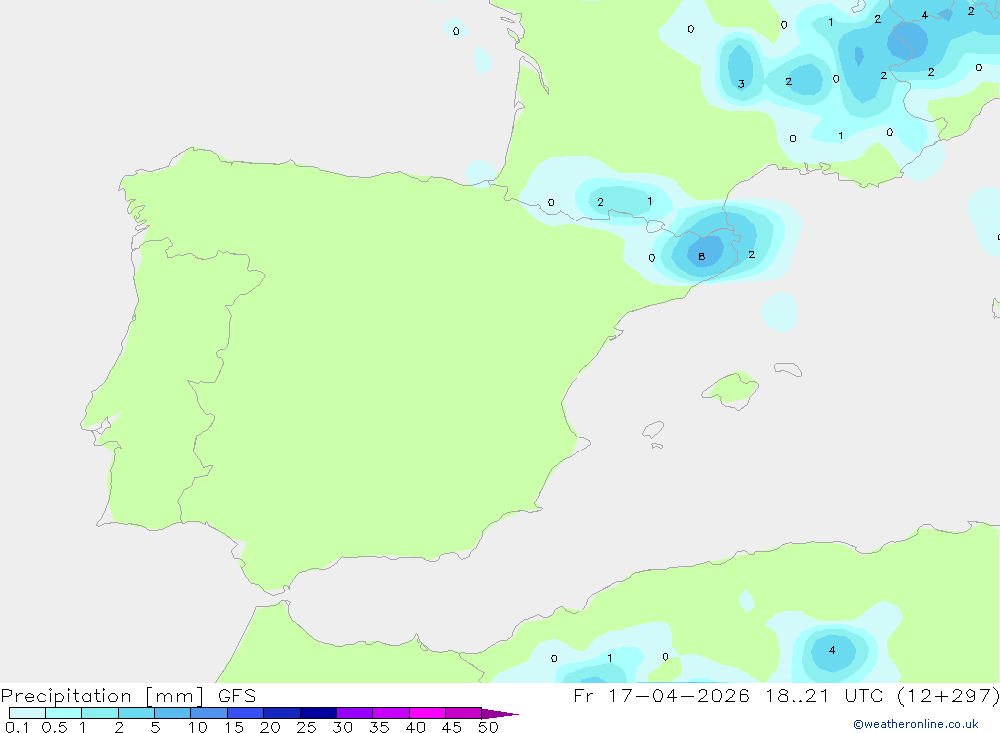Click the '50' legend scale label

(488, 727)
